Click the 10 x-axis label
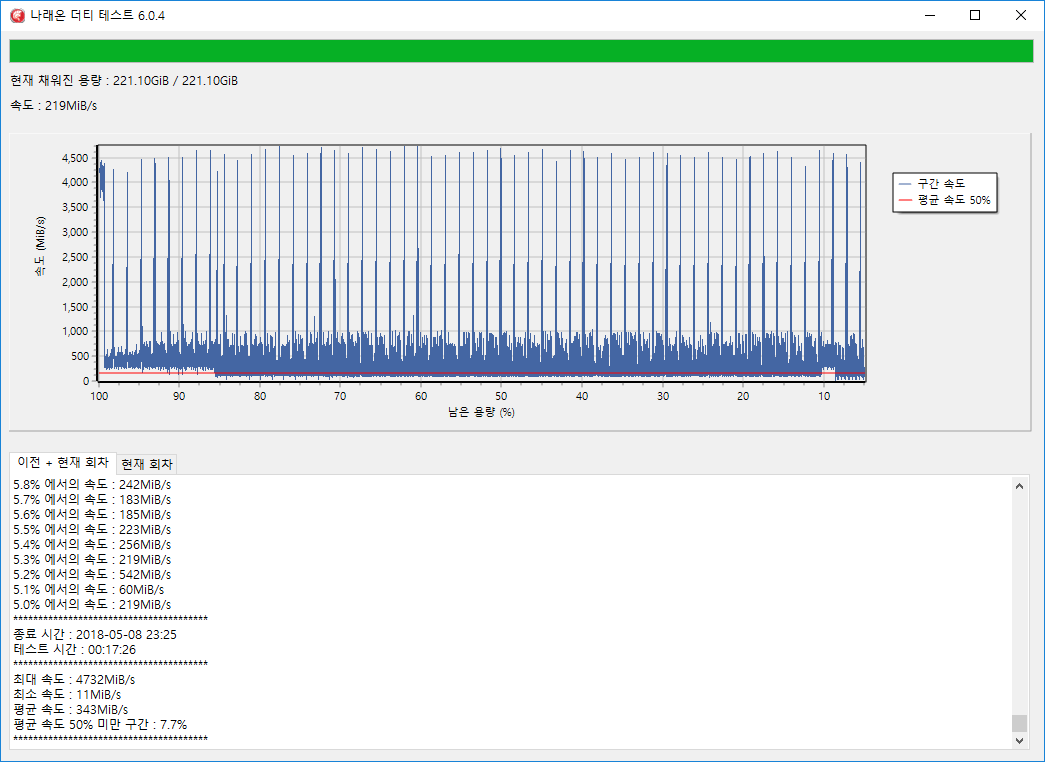Viewport: 1045px width, 762px height. point(824,396)
